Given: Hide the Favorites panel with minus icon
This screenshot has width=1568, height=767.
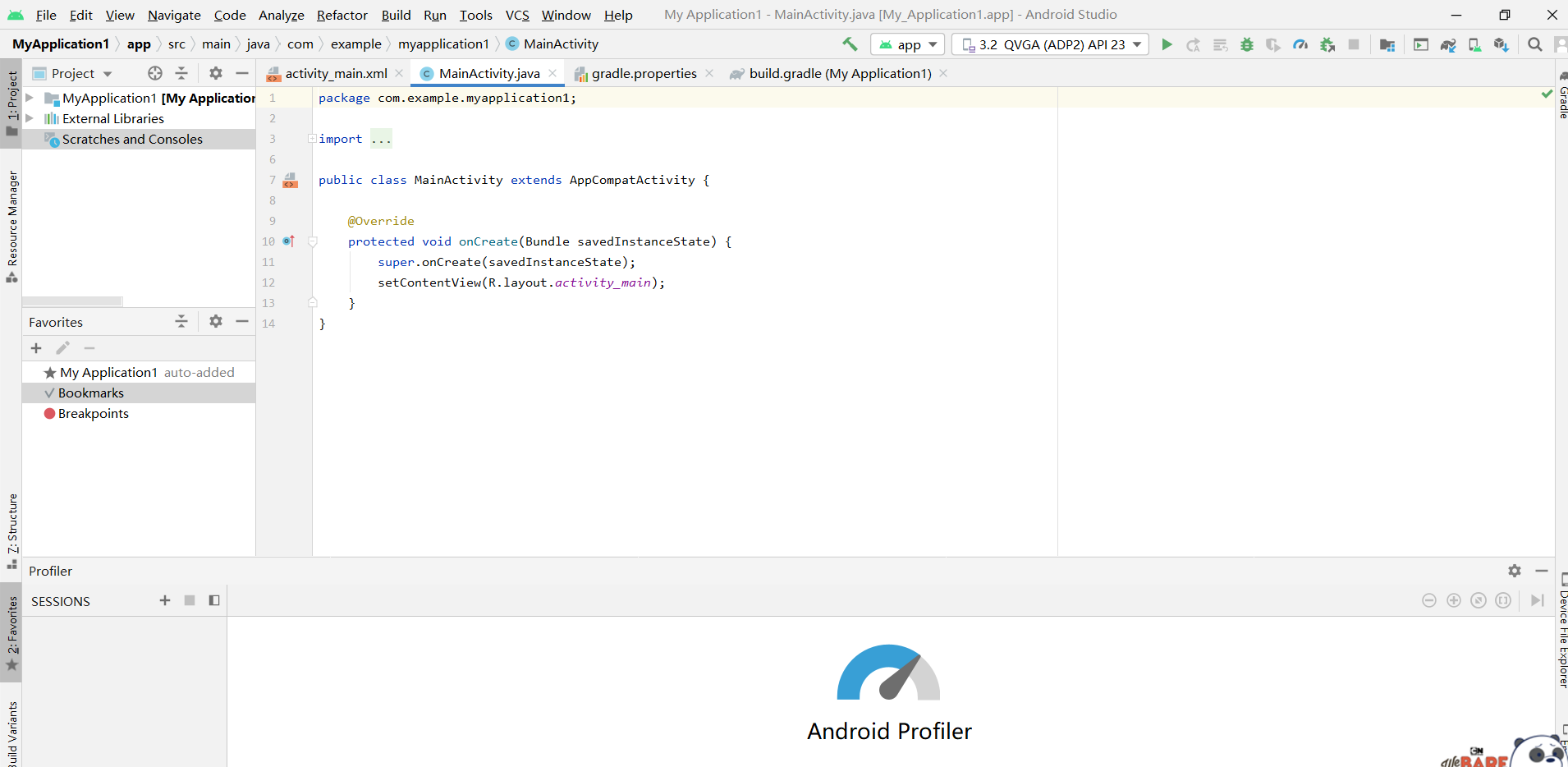Looking at the screenshot, I should [242, 321].
